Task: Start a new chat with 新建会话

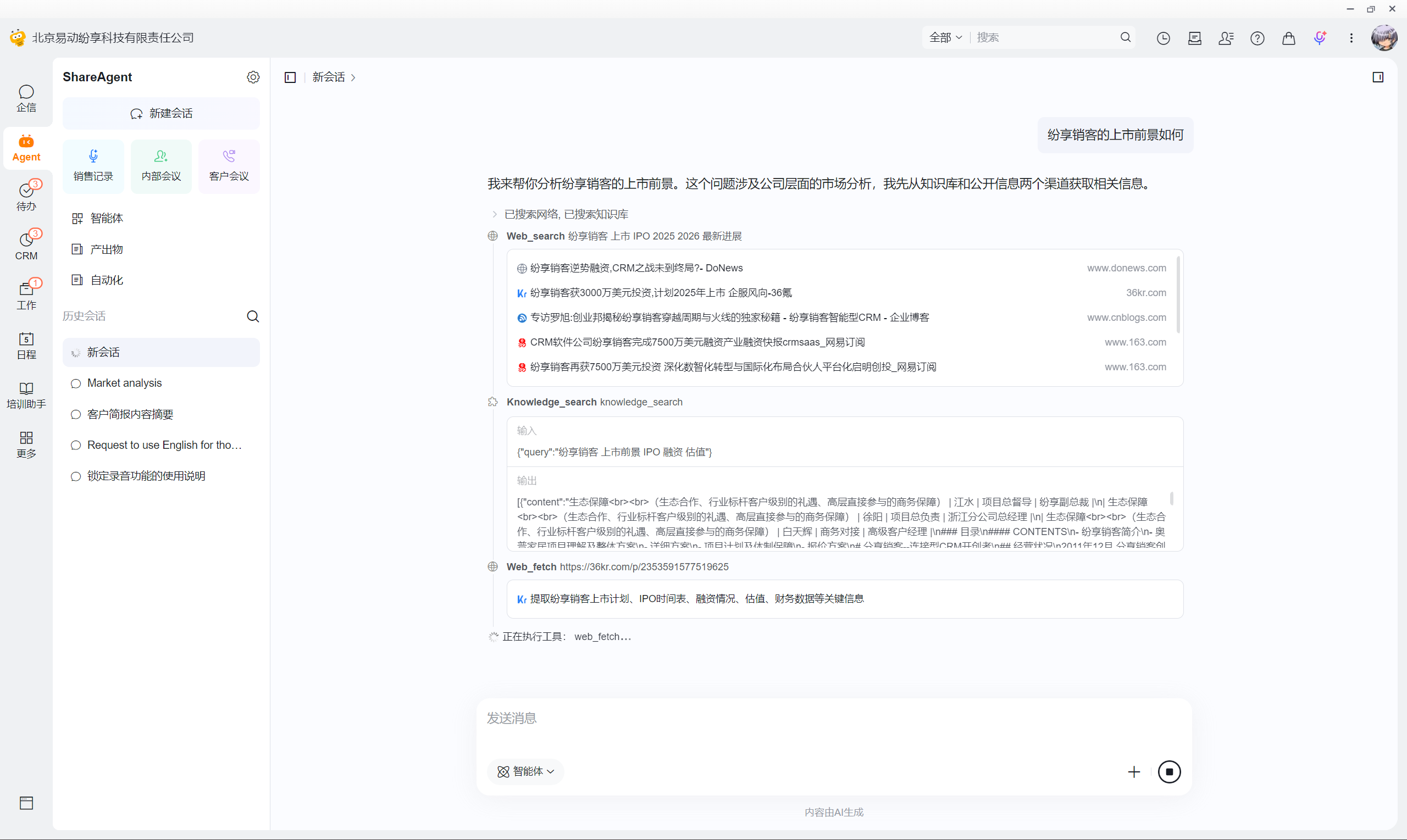Action: (162, 114)
